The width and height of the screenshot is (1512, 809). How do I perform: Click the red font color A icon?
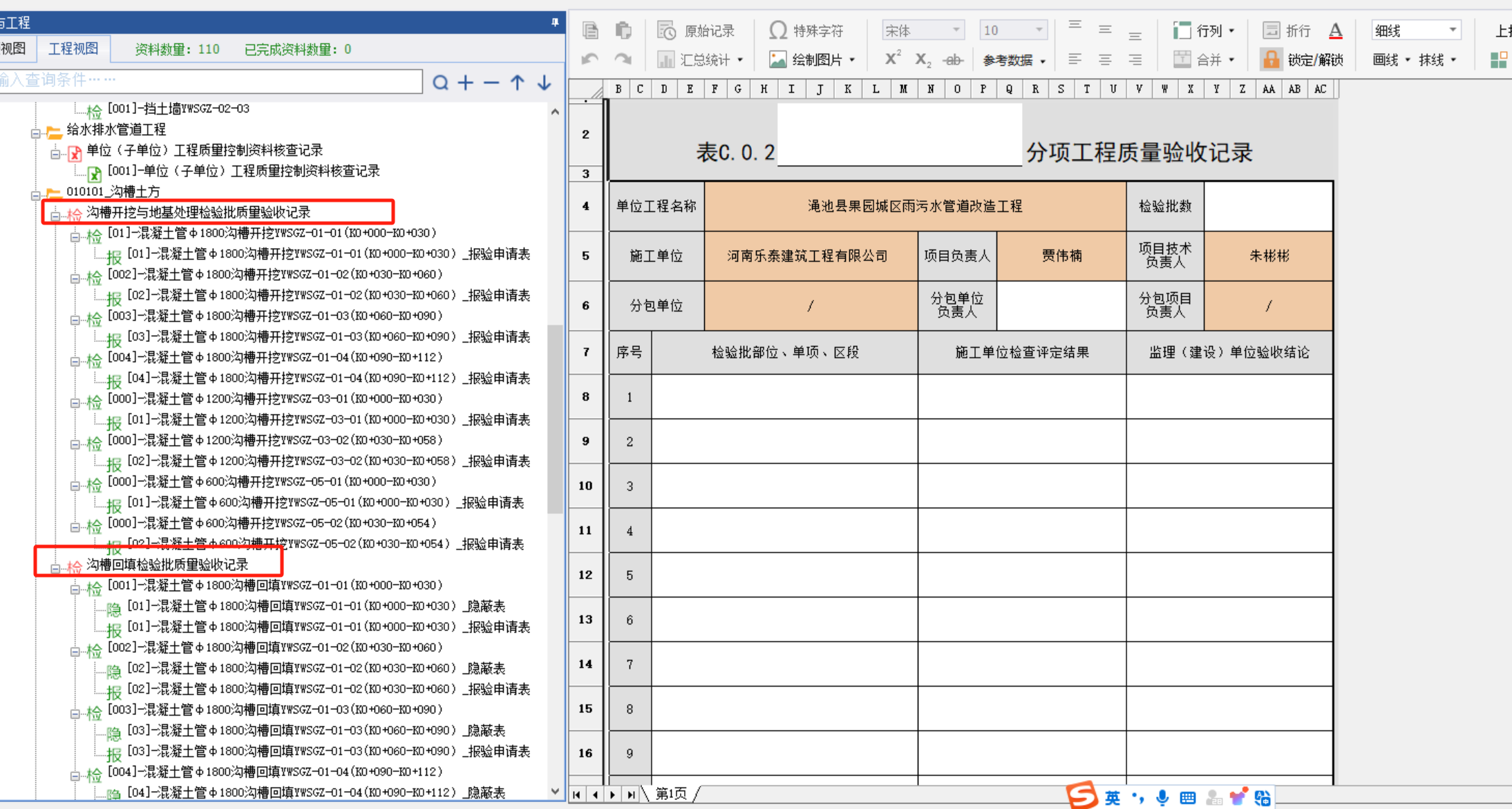click(1336, 30)
